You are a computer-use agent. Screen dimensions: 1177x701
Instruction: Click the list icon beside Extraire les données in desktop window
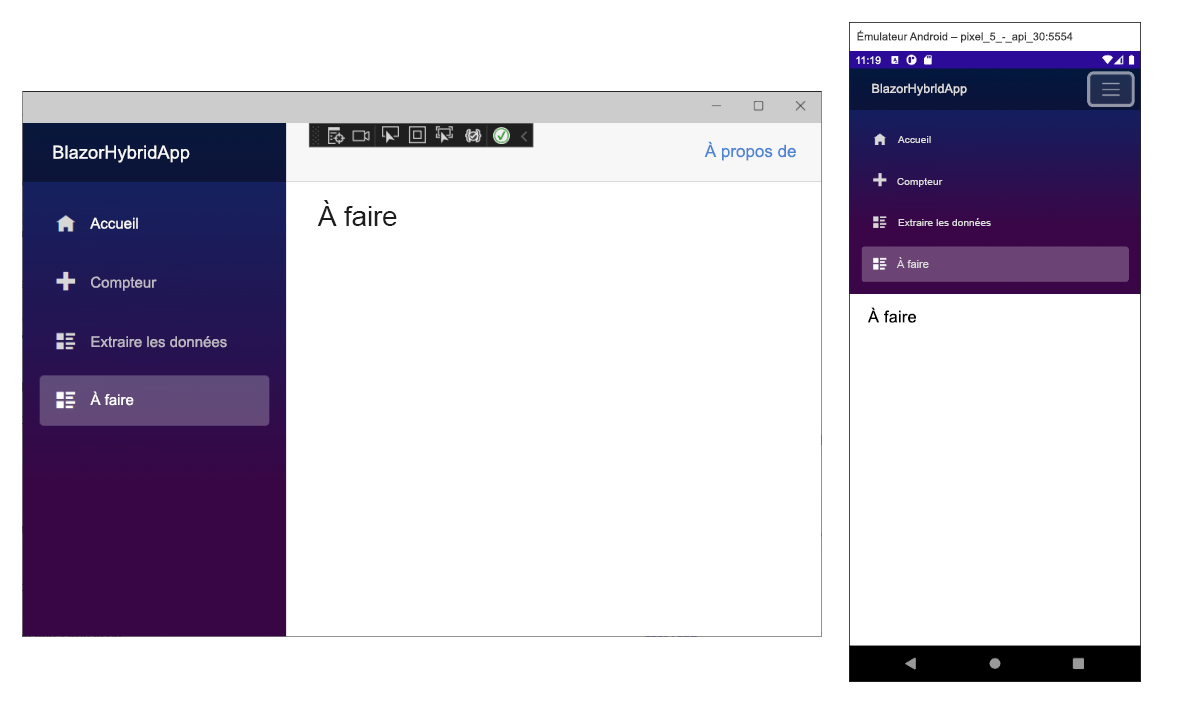click(x=65, y=341)
